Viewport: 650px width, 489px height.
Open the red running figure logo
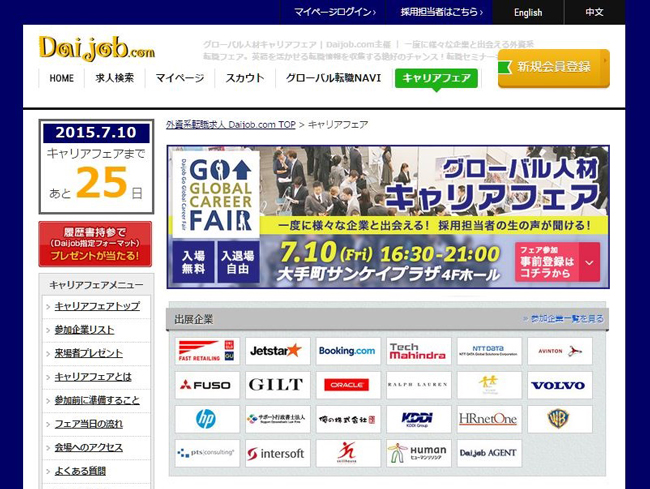[348, 453]
